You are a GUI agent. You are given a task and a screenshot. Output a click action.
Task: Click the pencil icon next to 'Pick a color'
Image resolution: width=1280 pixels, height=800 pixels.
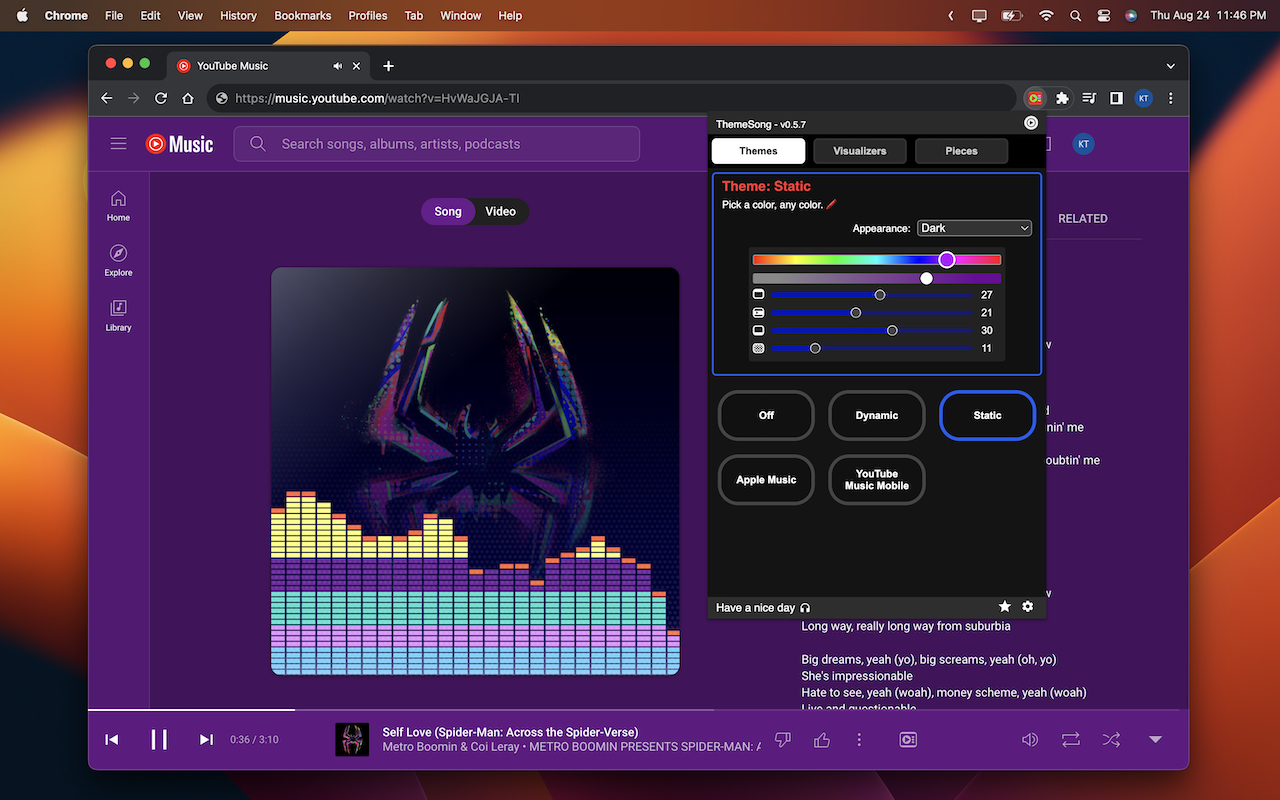[x=832, y=204]
